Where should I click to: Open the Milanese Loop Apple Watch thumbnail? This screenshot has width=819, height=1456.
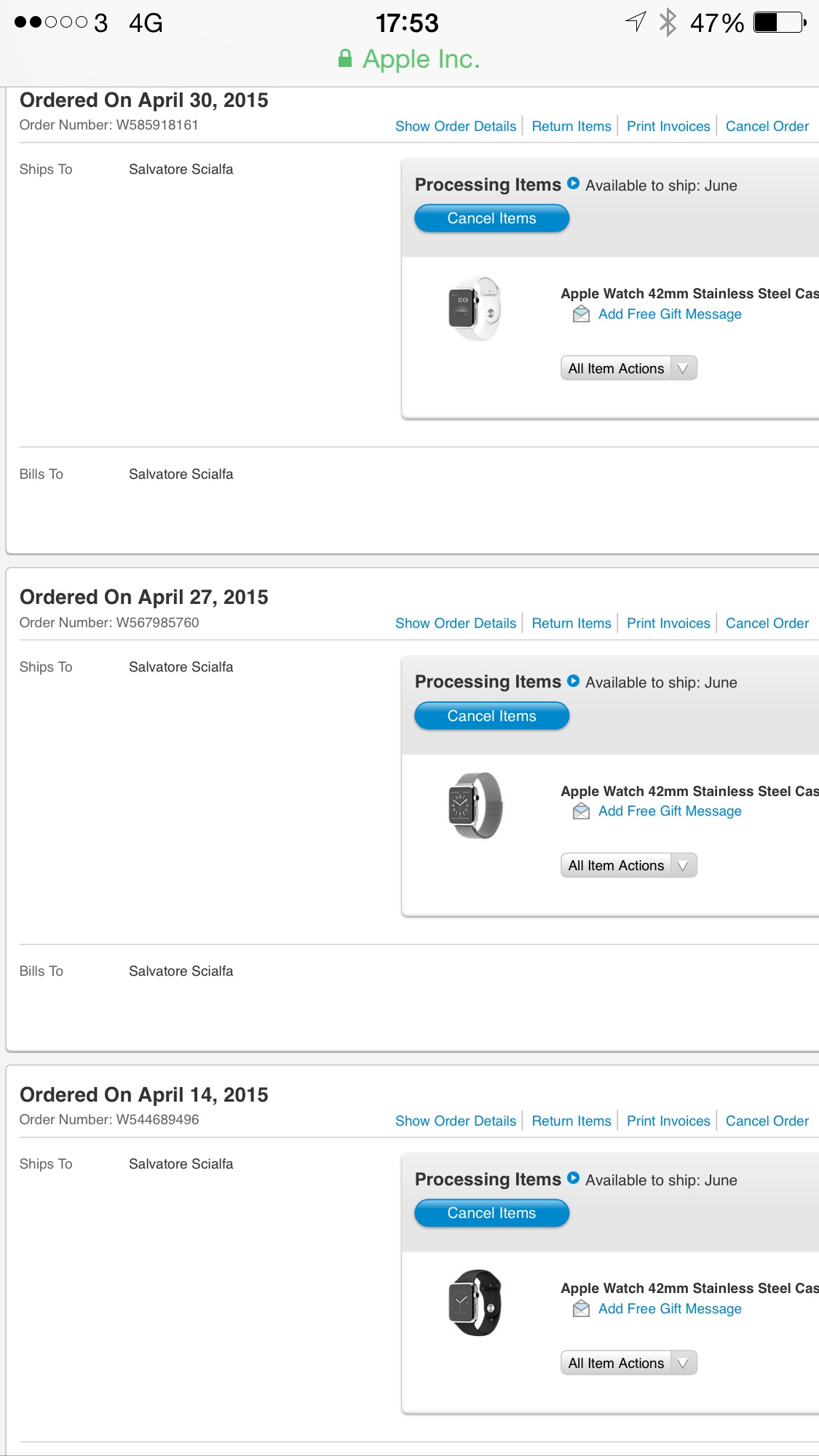pos(475,805)
